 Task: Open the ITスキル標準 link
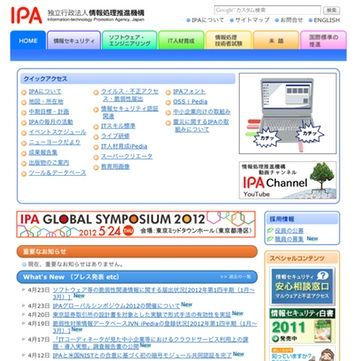pyautogui.click(x=118, y=126)
